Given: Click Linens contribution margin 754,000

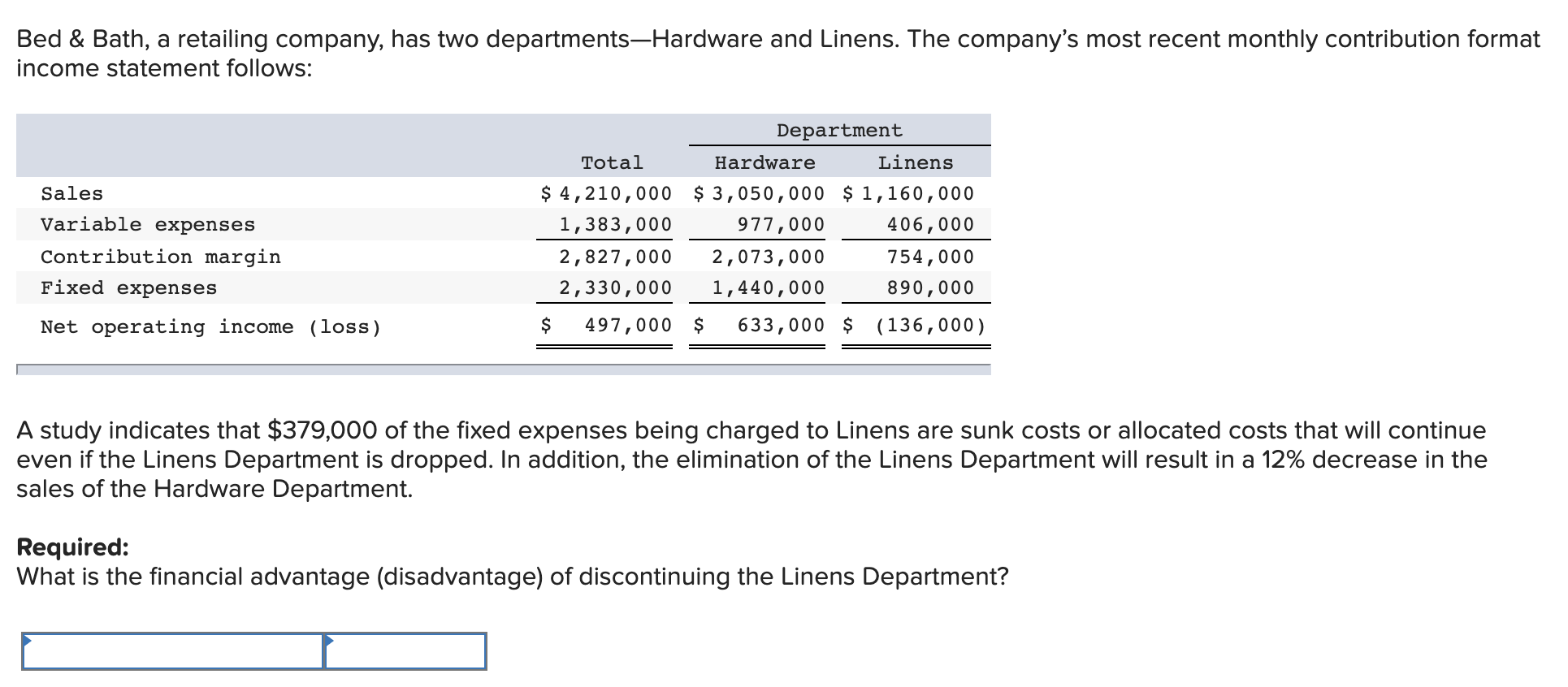Looking at the screenshot, I should [x=930, y=257].
